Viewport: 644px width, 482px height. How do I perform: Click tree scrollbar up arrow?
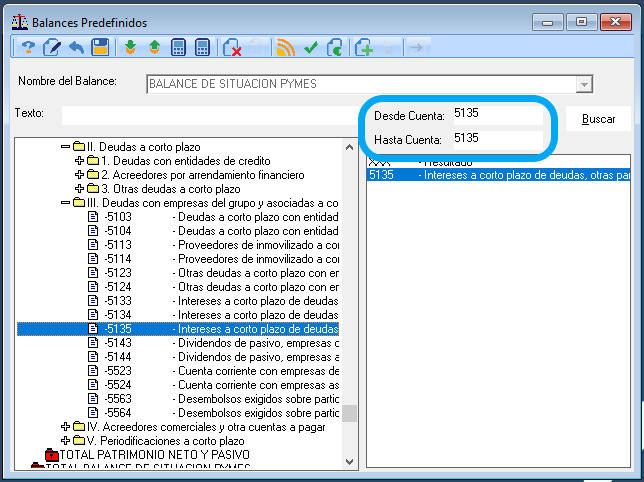pyautogui.click(x=350, y=147)
